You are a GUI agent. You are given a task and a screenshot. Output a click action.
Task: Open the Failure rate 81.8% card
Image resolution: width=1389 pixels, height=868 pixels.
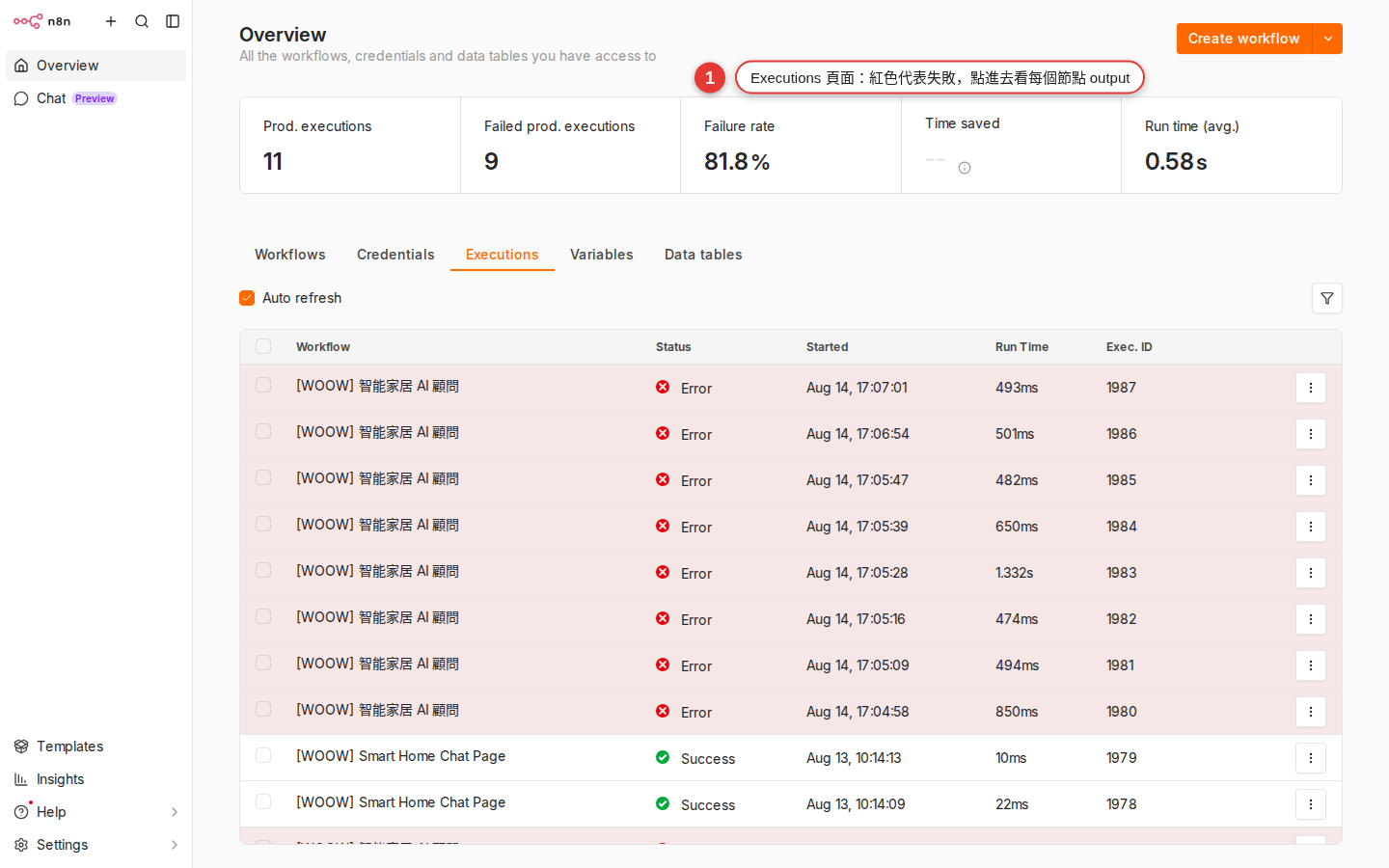click(x=791, y=146)
